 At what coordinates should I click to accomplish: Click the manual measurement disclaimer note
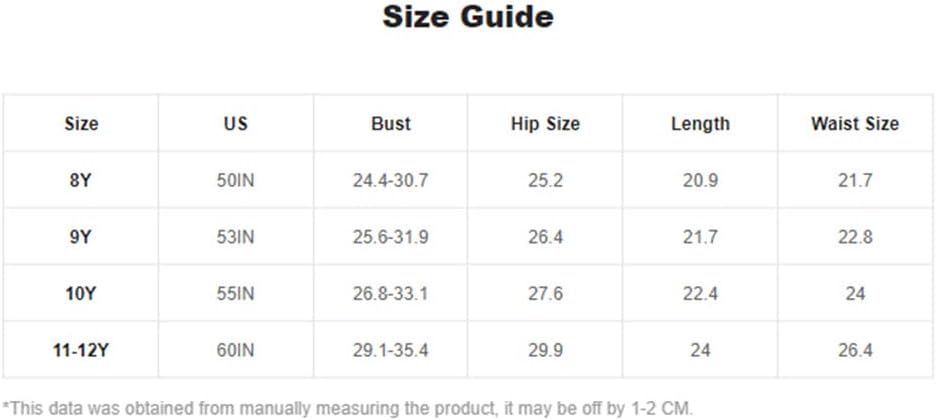pos(349,409)
